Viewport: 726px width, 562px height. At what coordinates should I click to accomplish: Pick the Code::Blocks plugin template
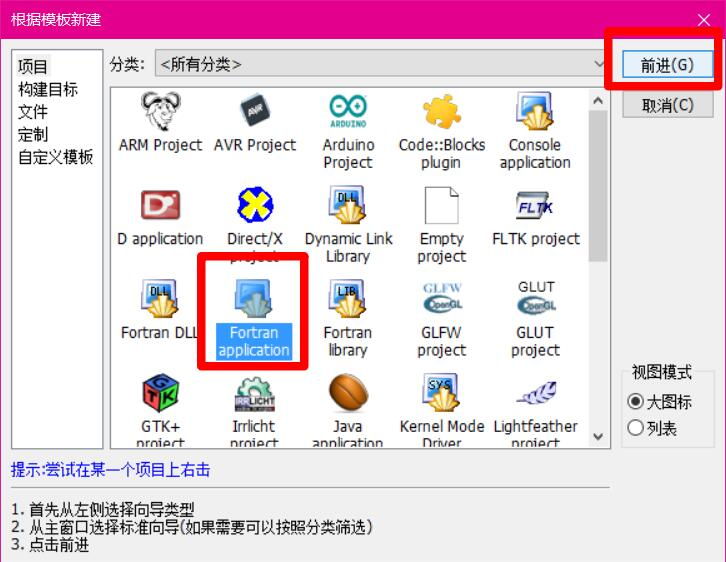tap(441, 112)
